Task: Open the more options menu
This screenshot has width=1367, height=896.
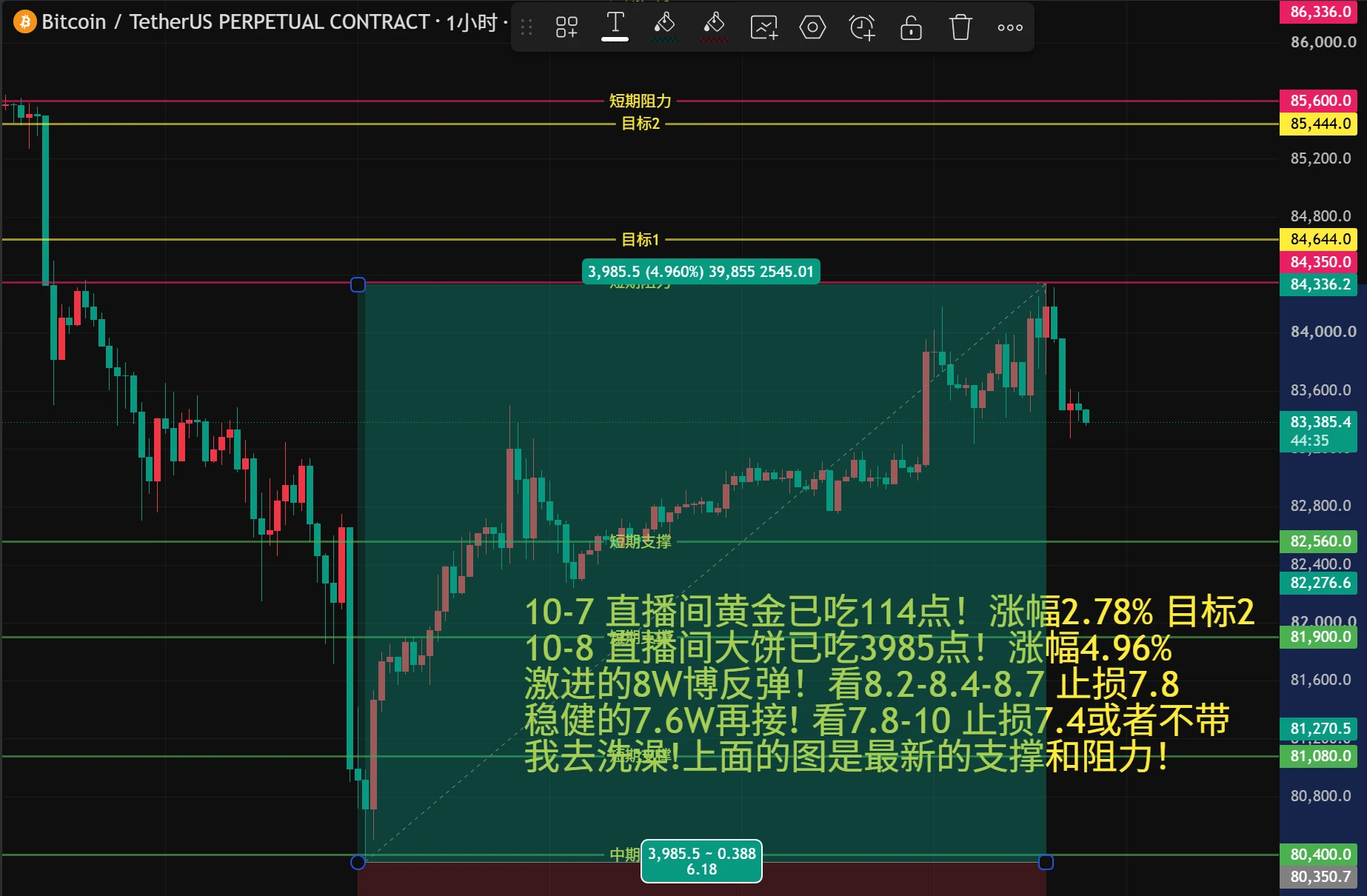Action: tap(1009, 27)
